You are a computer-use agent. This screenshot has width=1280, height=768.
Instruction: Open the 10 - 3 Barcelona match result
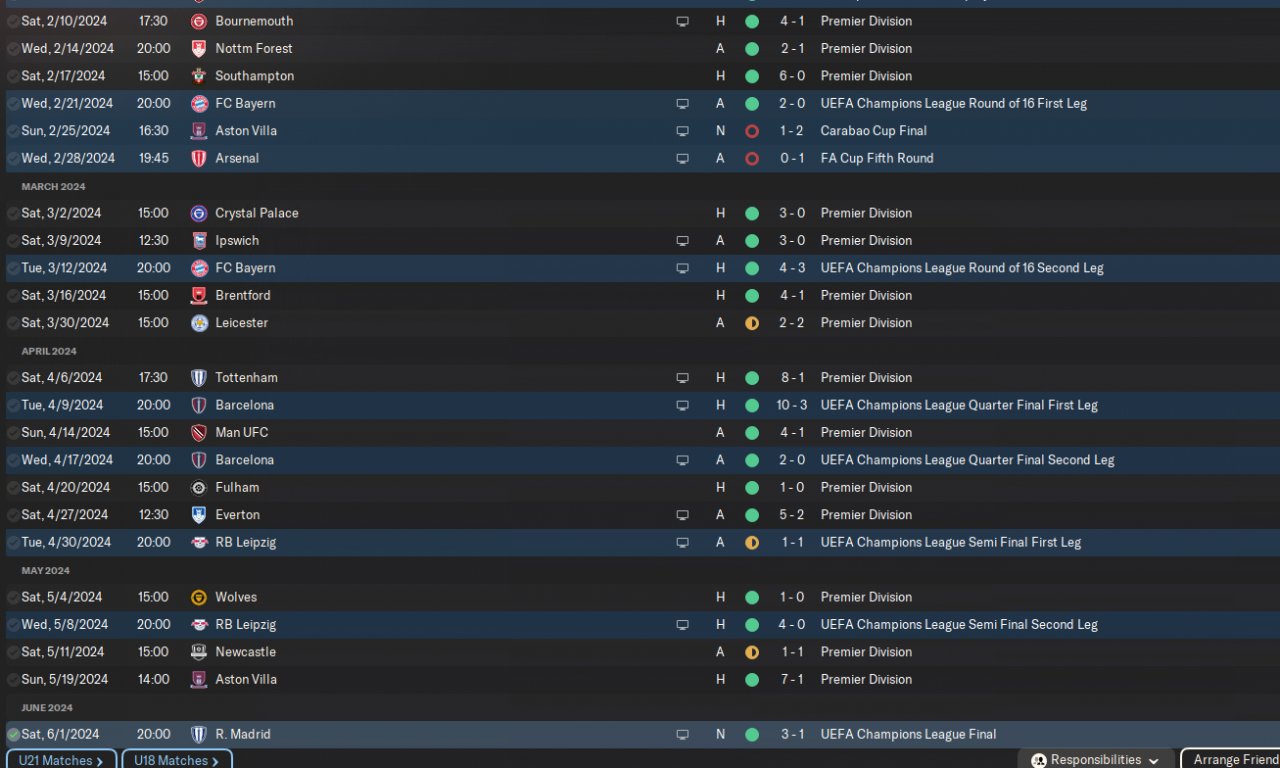[791, 405]
